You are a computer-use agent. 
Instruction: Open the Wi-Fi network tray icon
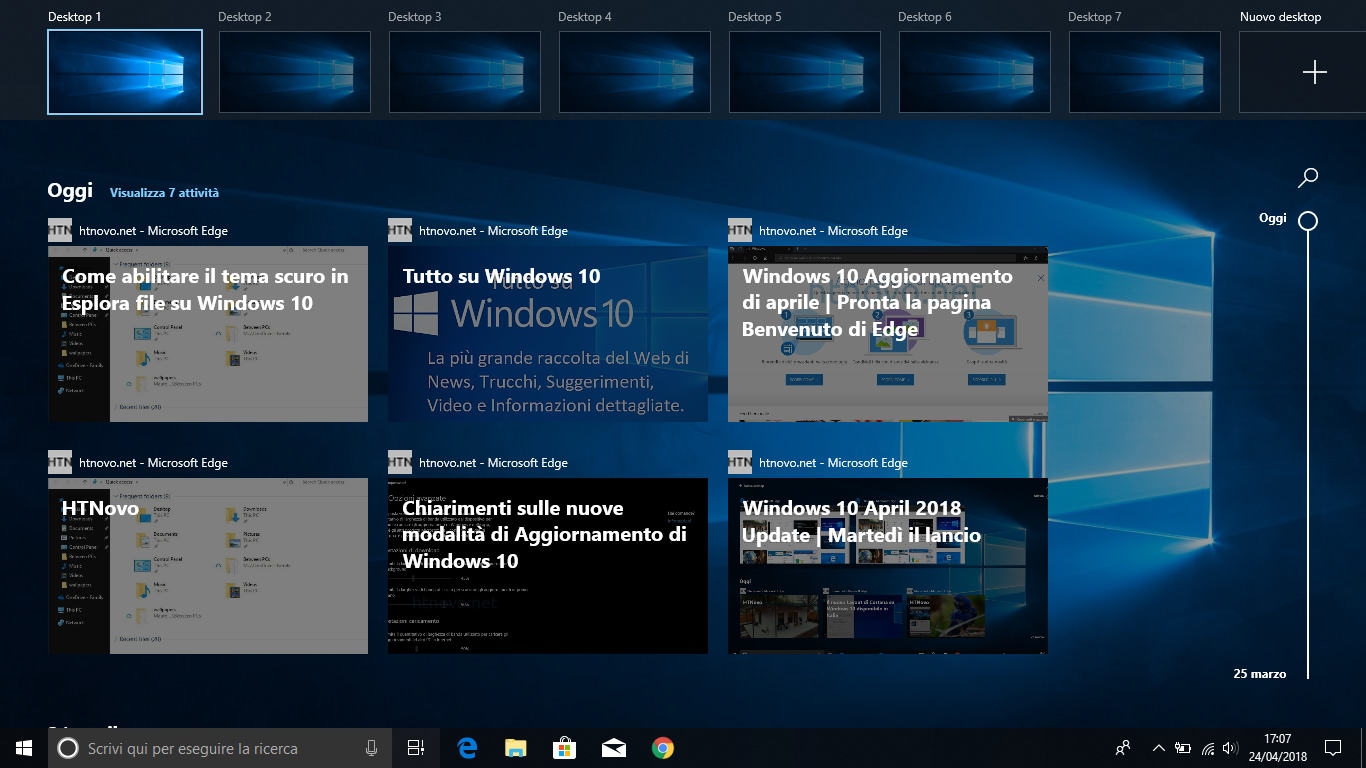tap(1208, 748)
